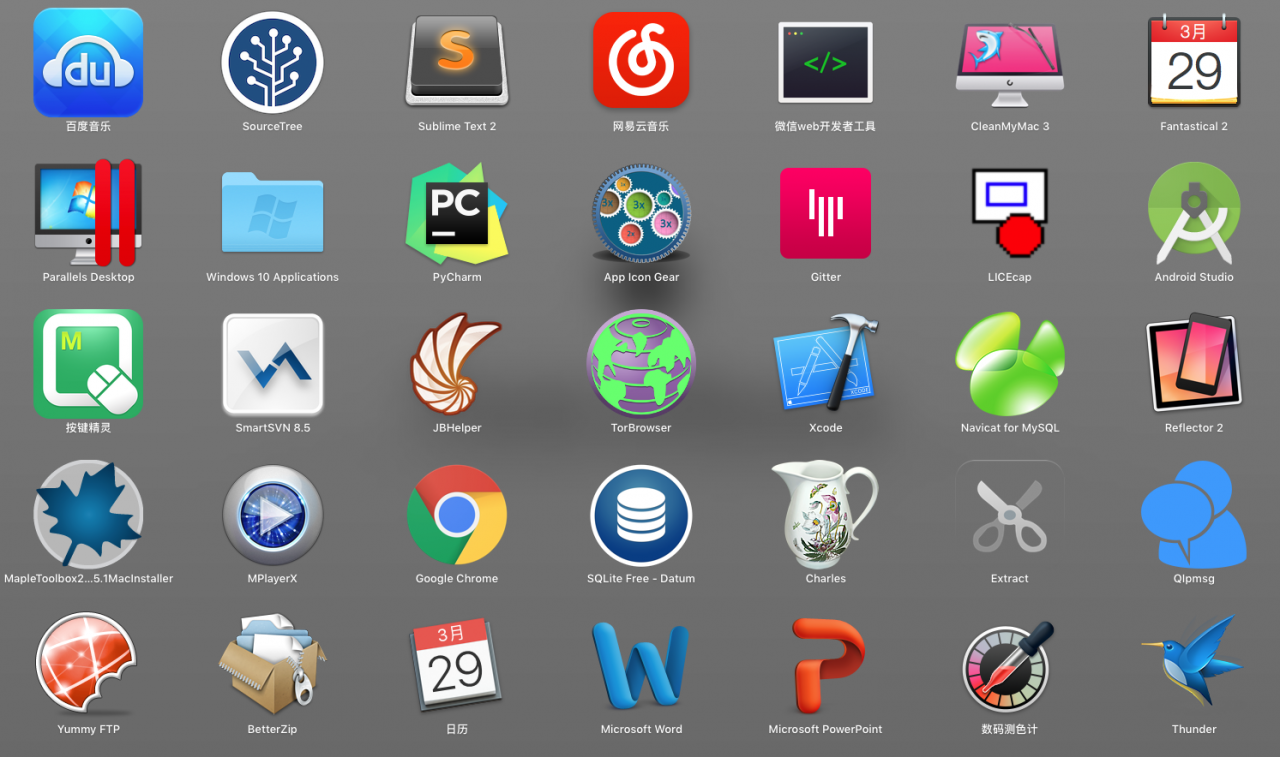Launch CleanMyMac 3
The image size is (1280, 757).
[1010, 63]
